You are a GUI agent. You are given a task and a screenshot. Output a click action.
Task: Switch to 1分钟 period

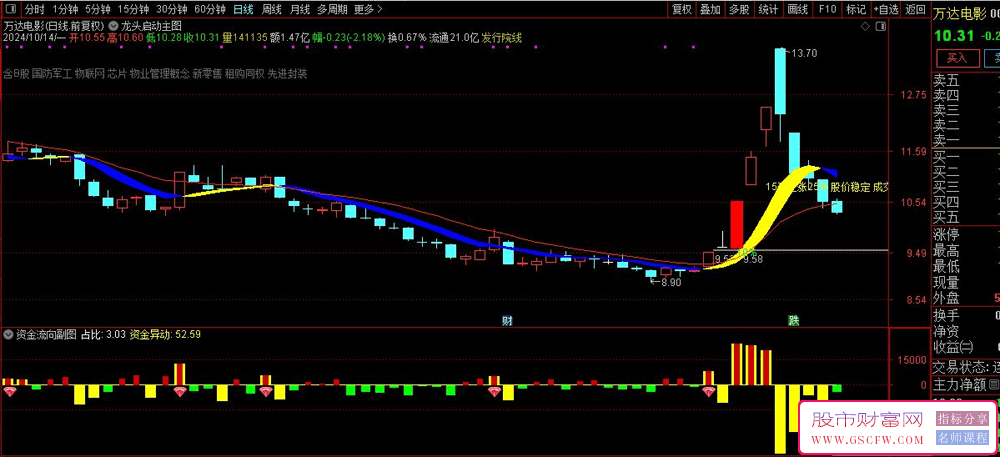coord(64,10)
